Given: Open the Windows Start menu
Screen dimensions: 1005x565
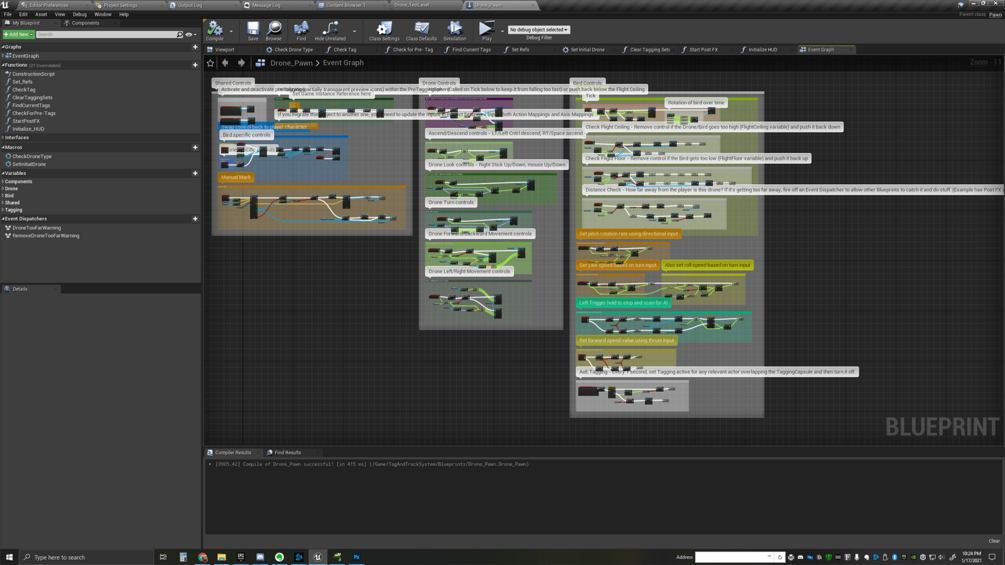Looking at the screenshot, I should (9, 557).
